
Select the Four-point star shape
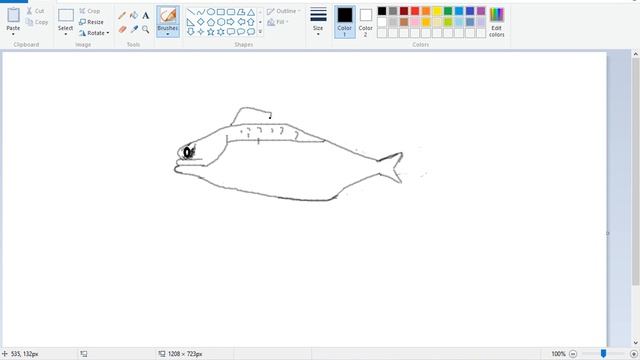point(201,31)
